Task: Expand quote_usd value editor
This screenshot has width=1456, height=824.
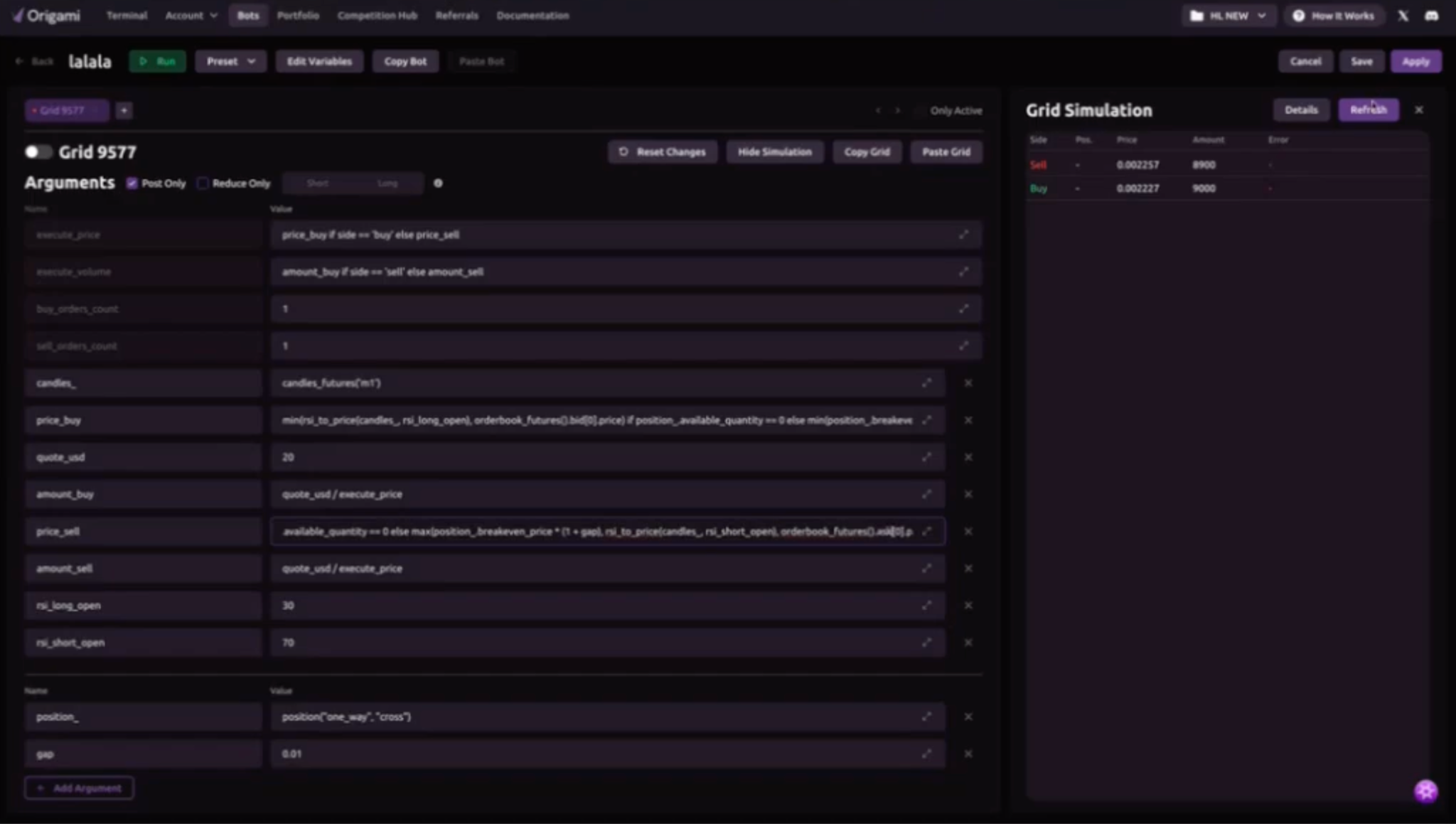Action: (x=926, y=457)
